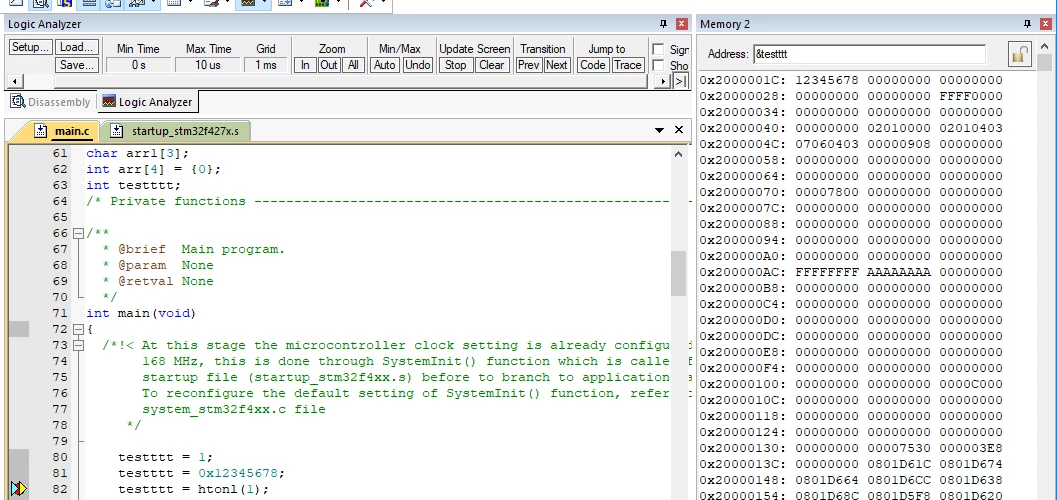The width and height of the screenshot is (1057, 500).
Task: Click the >| jump-to-end button
Action: 680,82
